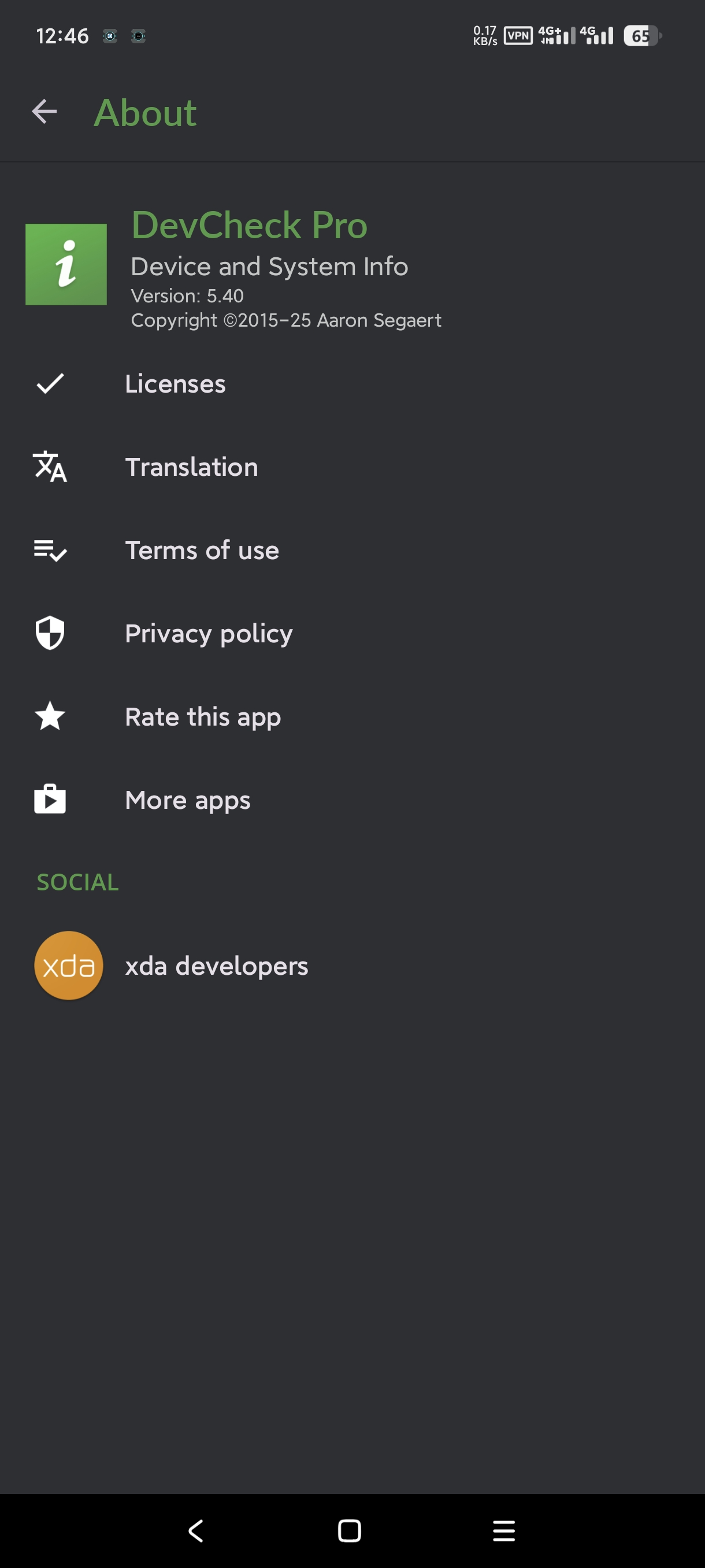Click the translate icon
Screen dimensions: 705x1568
[50, 467]
